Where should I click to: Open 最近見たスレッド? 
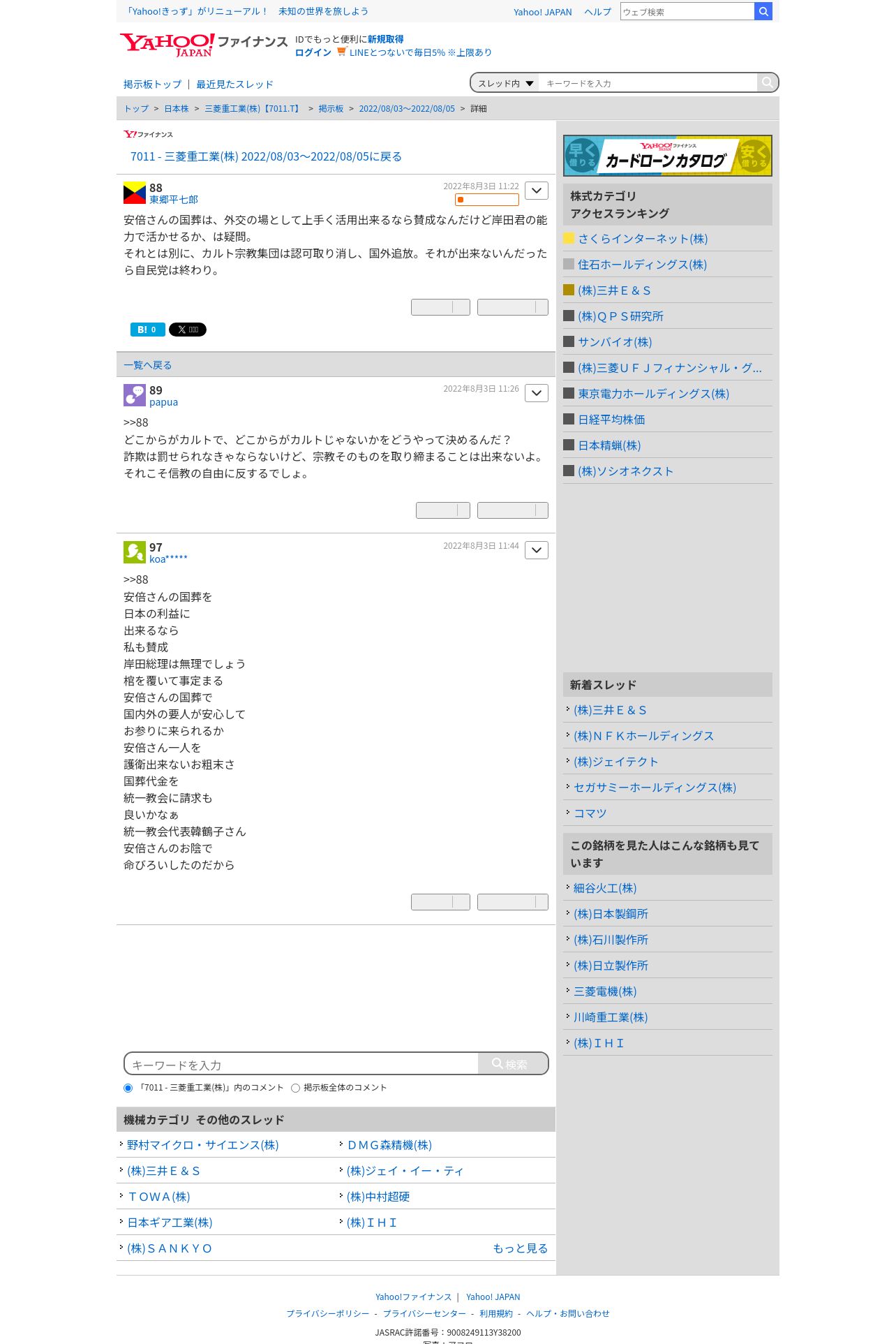pyautogui.click(x=234, y=84)
